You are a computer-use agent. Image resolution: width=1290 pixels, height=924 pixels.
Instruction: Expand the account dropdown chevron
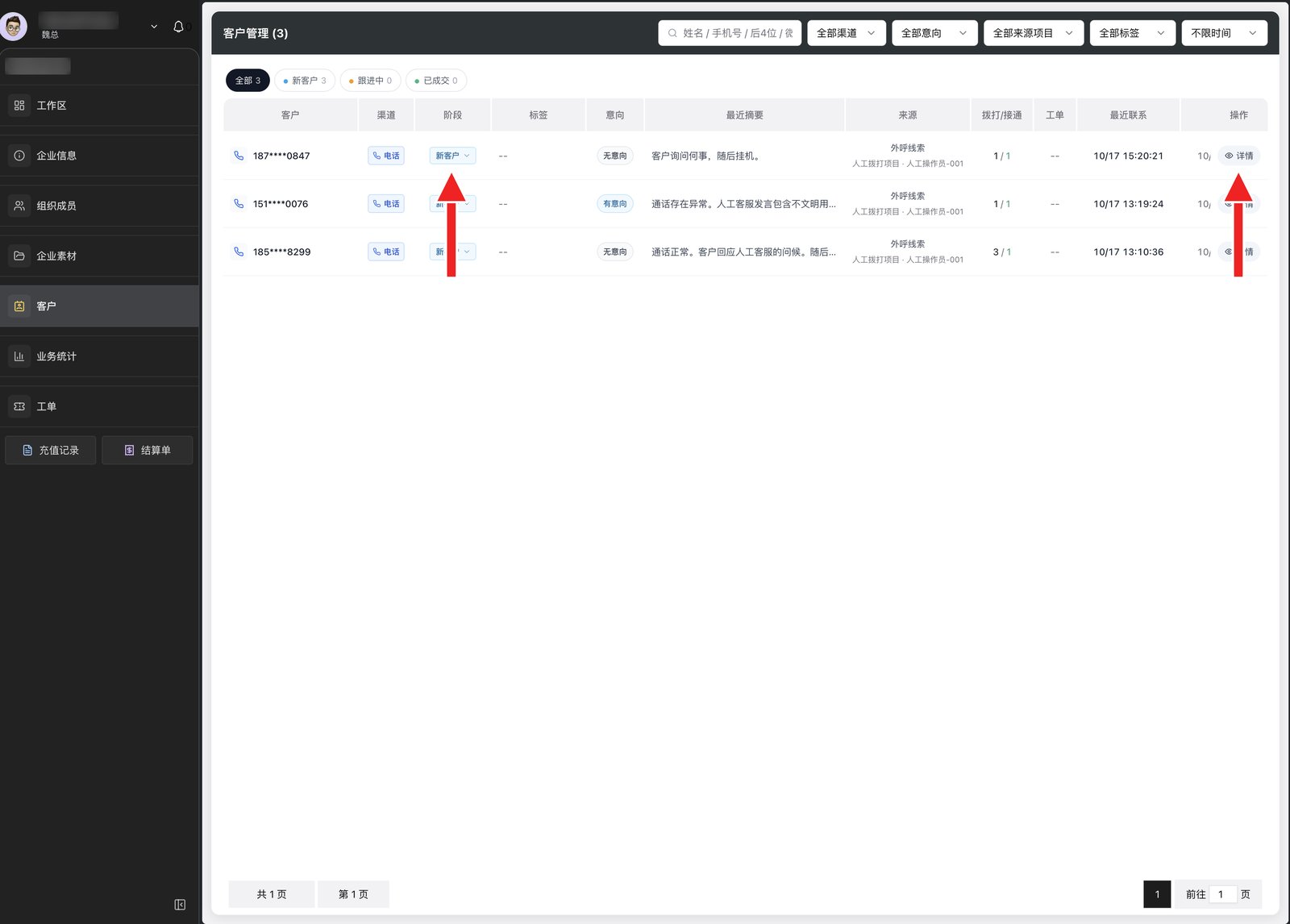point(154,27)
